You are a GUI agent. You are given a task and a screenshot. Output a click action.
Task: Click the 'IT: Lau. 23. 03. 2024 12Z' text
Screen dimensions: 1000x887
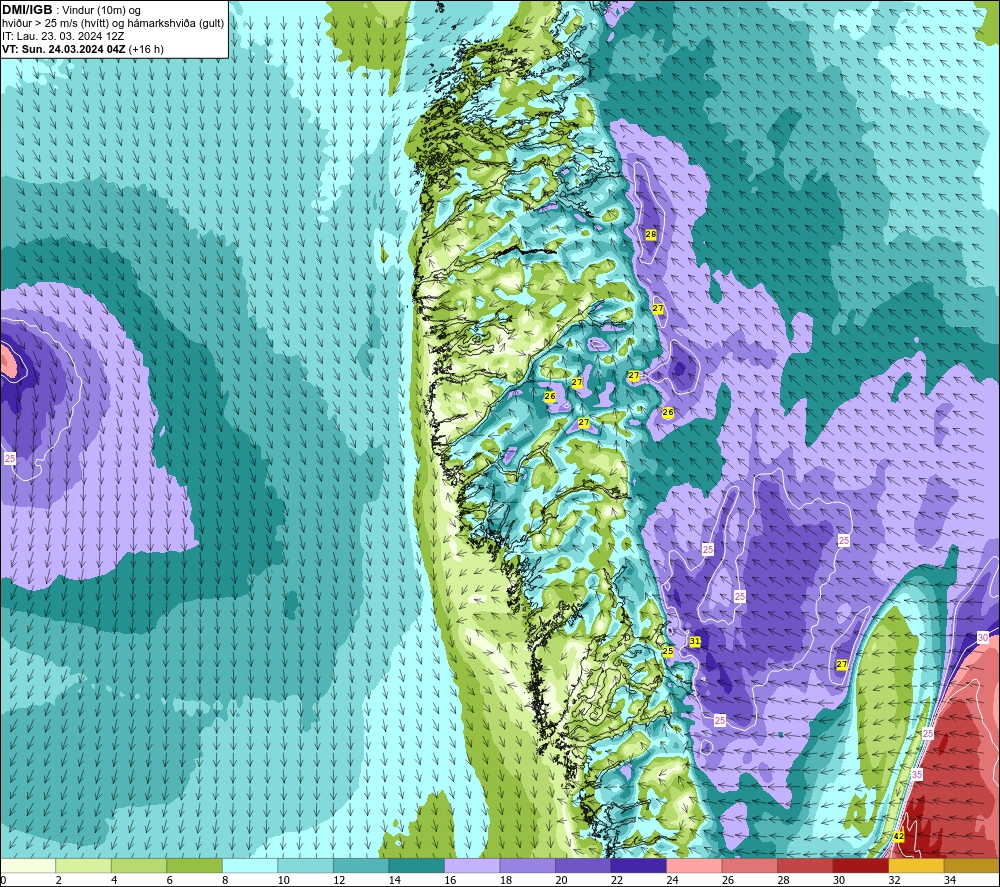tap(63, 36)
